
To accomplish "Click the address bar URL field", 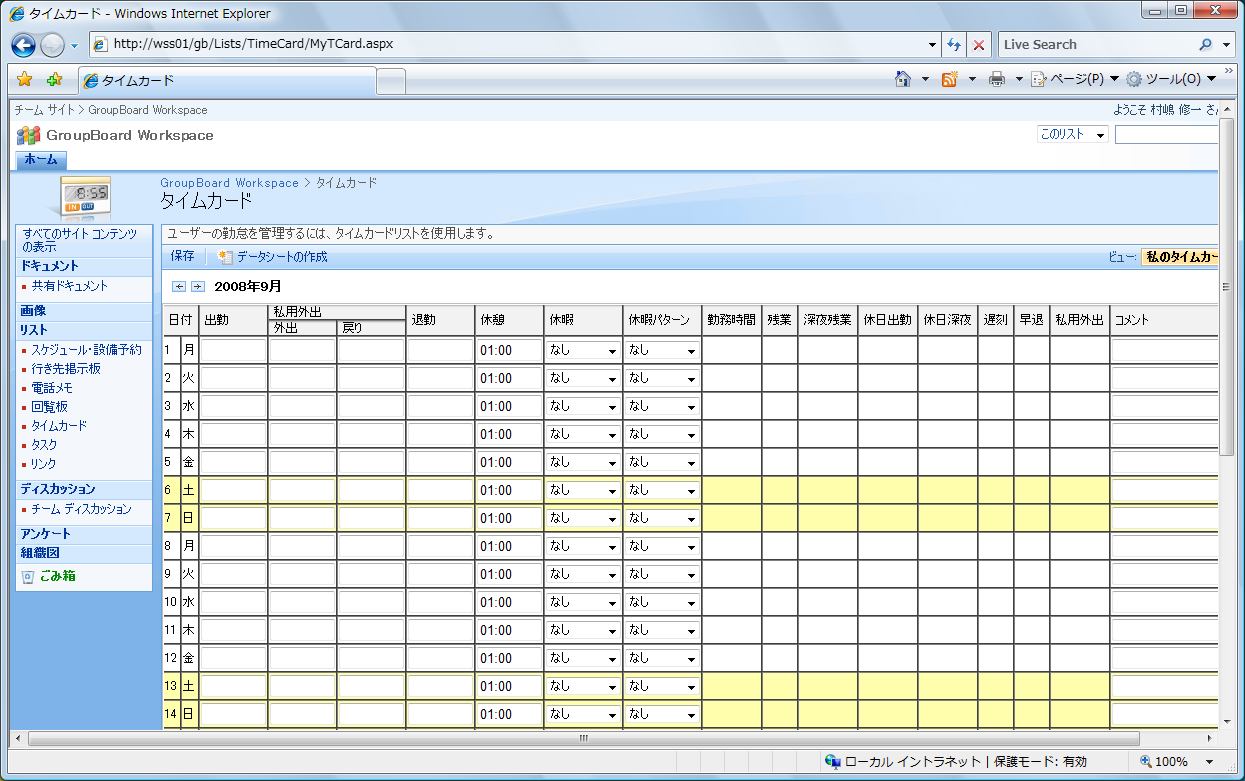I will [x=508, y=45].
